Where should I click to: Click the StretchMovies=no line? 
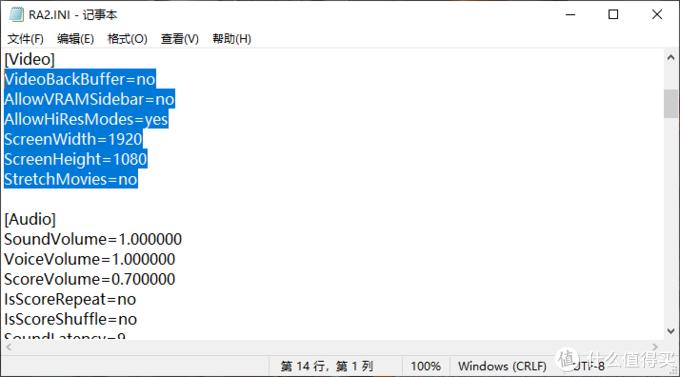click(71, 179)
